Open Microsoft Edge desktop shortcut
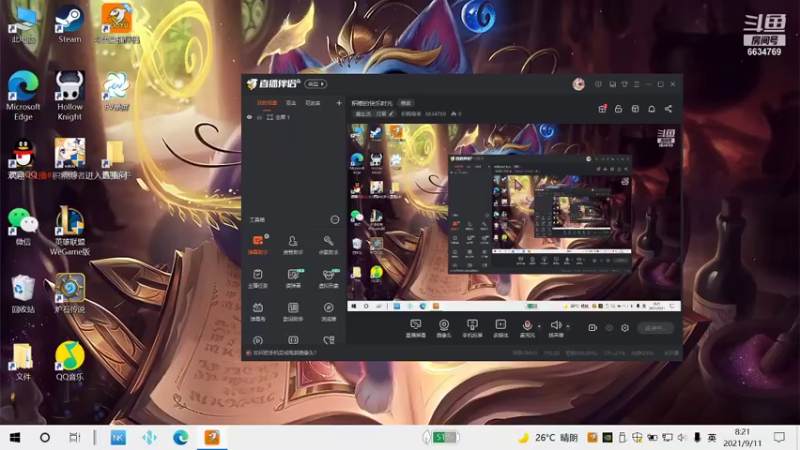This screenshot has width=800, height=450. (x=23, y=96)
